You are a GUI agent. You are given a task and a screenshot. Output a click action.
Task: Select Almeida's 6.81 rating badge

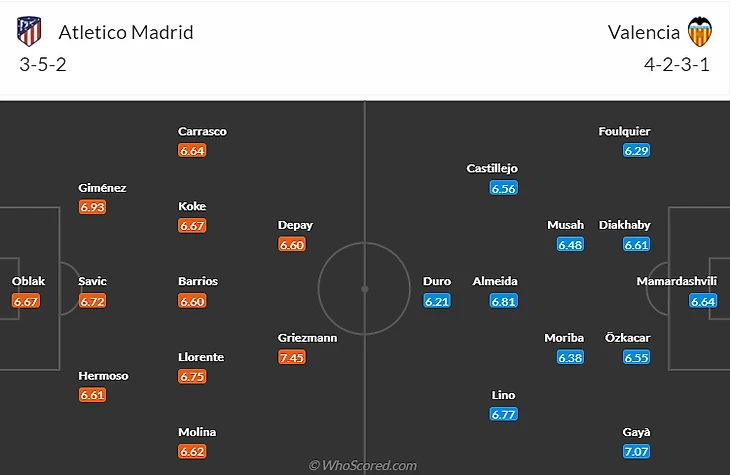click(x=504, y=301)
